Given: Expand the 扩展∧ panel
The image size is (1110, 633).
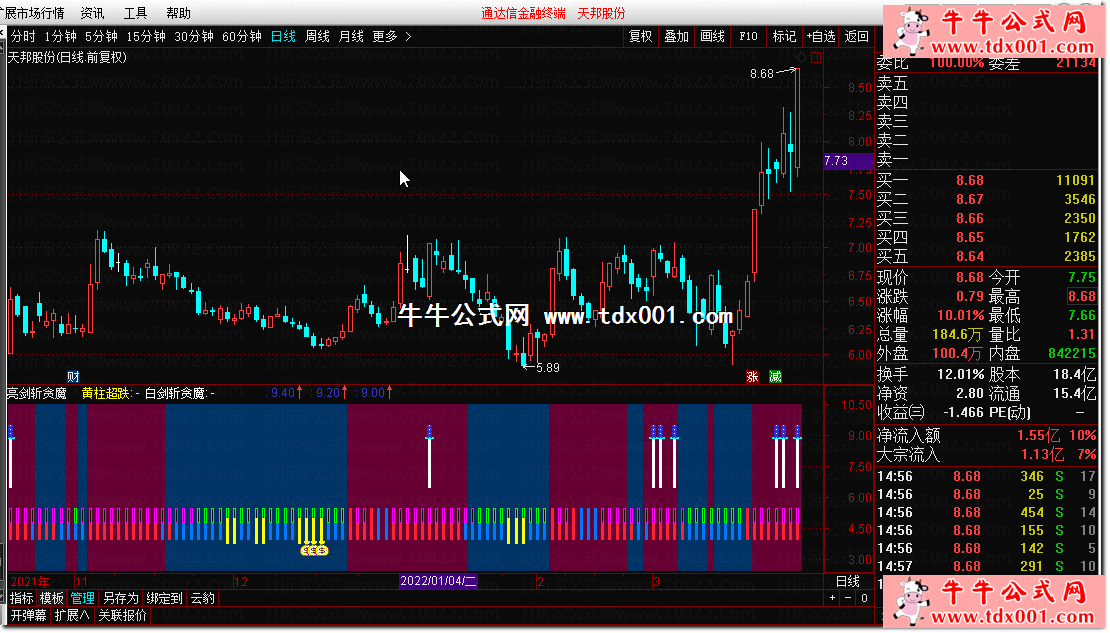Looking at the screenshot, I should 72,615.
